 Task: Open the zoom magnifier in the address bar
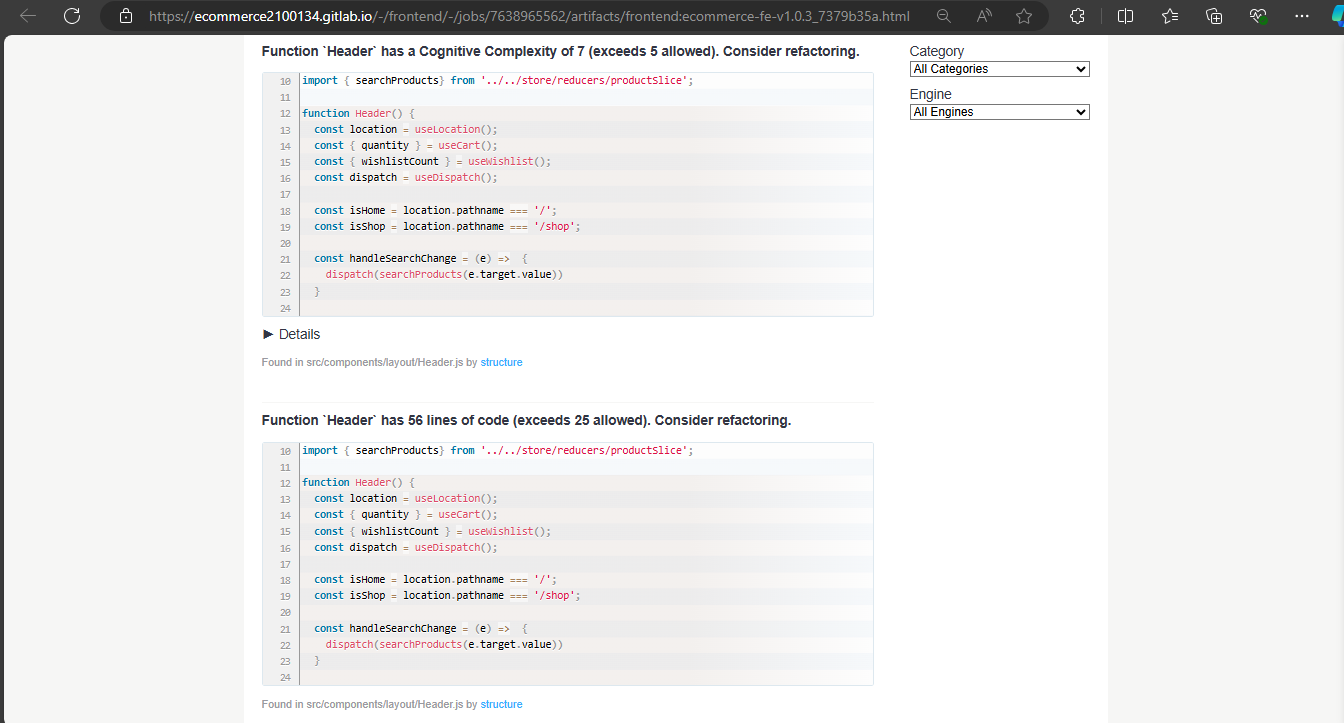[943, 16]
